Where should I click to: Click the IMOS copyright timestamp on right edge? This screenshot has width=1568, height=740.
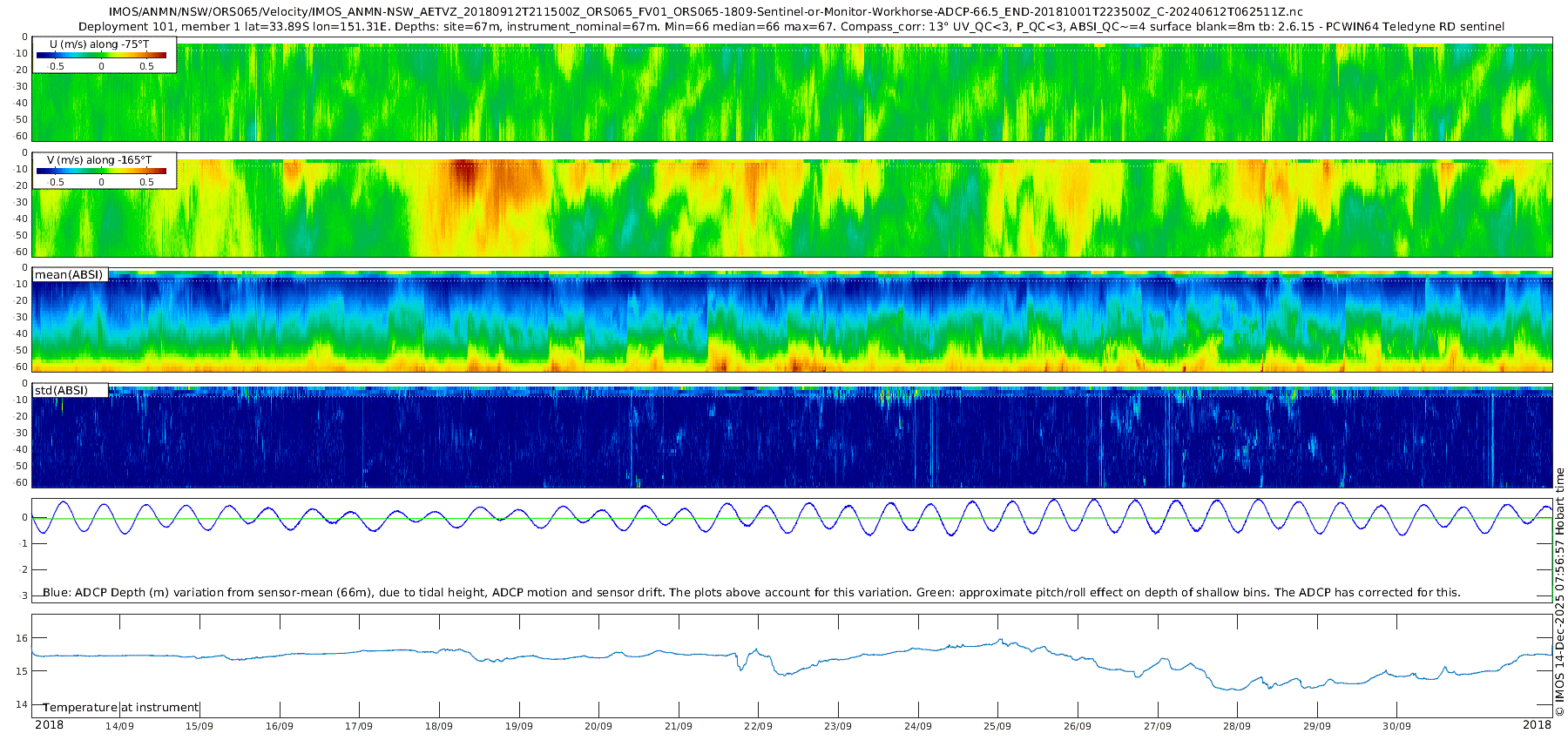1560,592
